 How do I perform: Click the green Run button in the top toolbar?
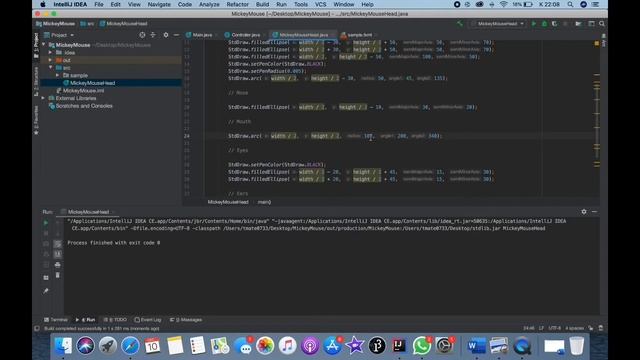533,24
